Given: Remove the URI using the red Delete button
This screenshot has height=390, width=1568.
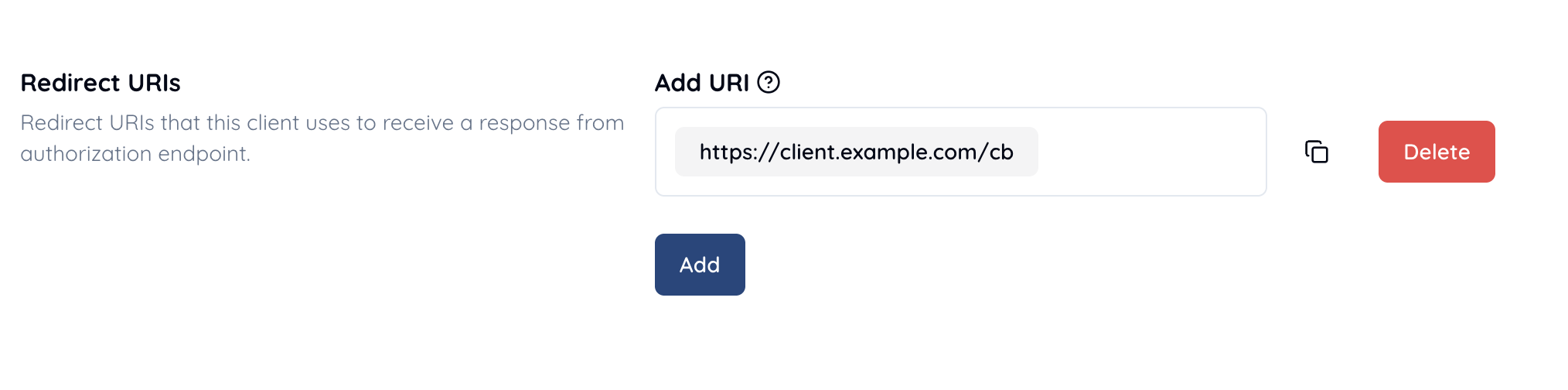Looking at the screenshot, I should click(1436, 152).
